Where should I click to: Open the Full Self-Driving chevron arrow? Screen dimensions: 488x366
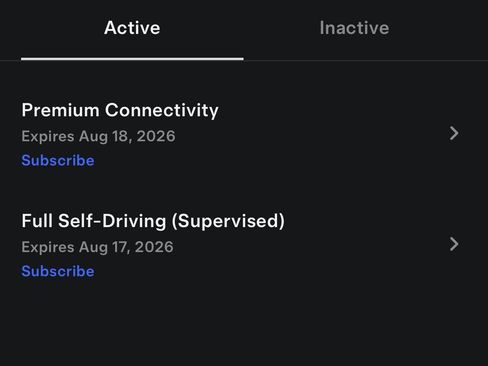[454, 244]
